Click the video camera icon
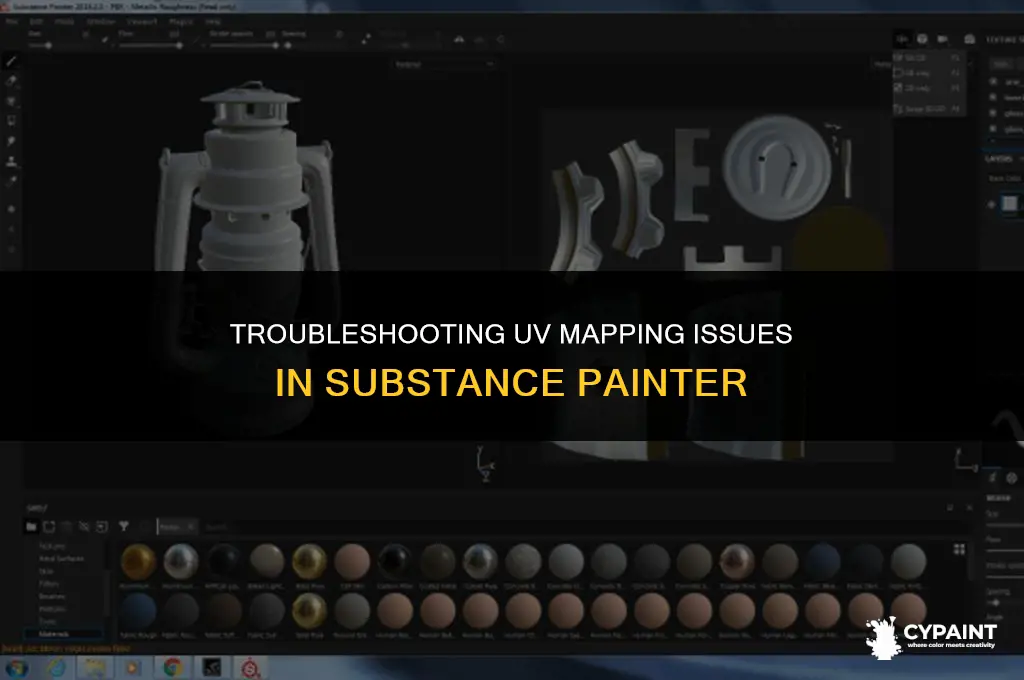 click(x=942, y=39)
